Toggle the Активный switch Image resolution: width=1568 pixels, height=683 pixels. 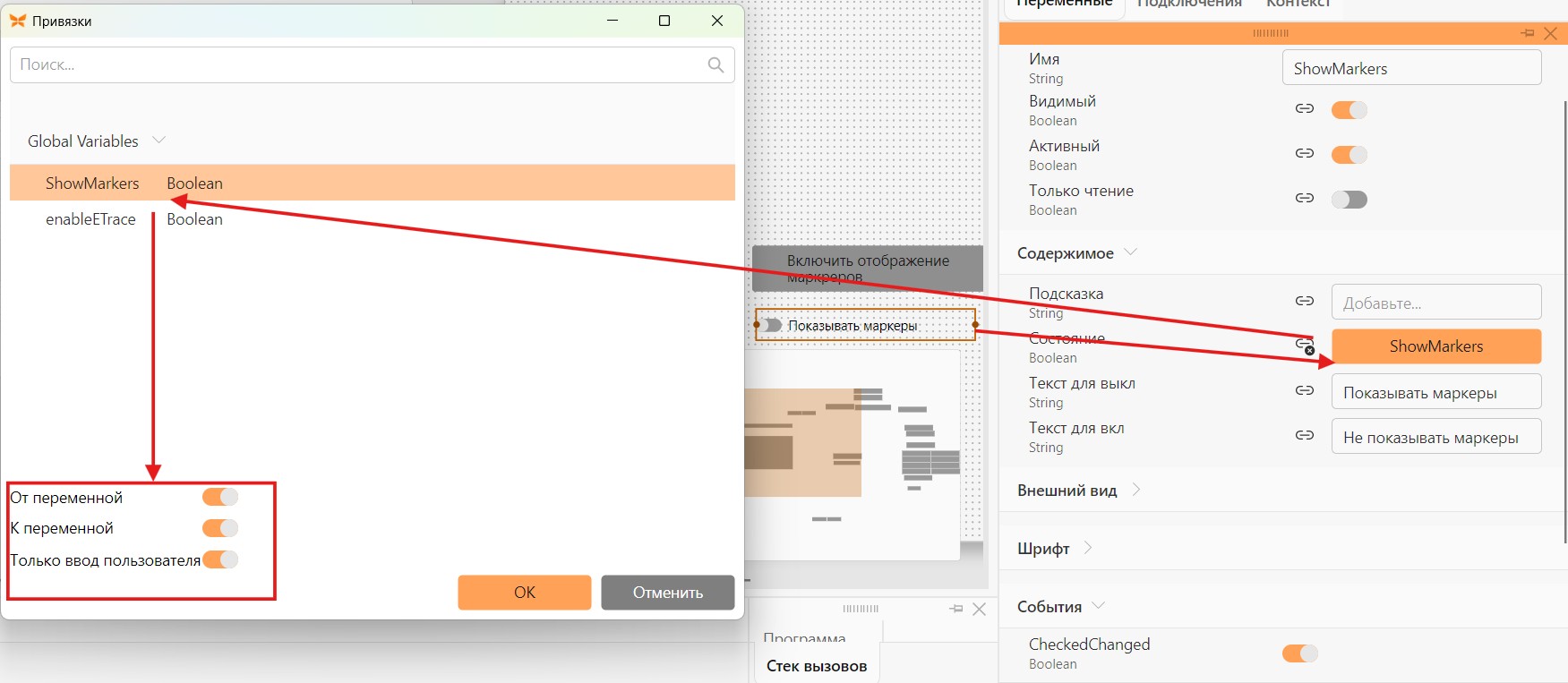tap(1350, 155)
